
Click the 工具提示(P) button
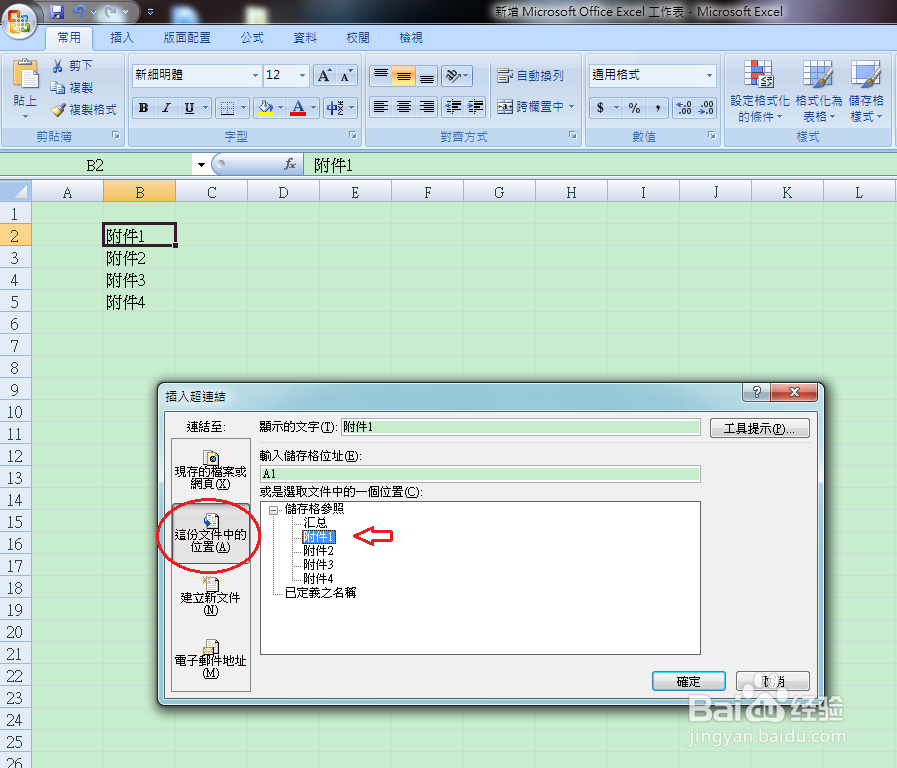tap(760, 426)
